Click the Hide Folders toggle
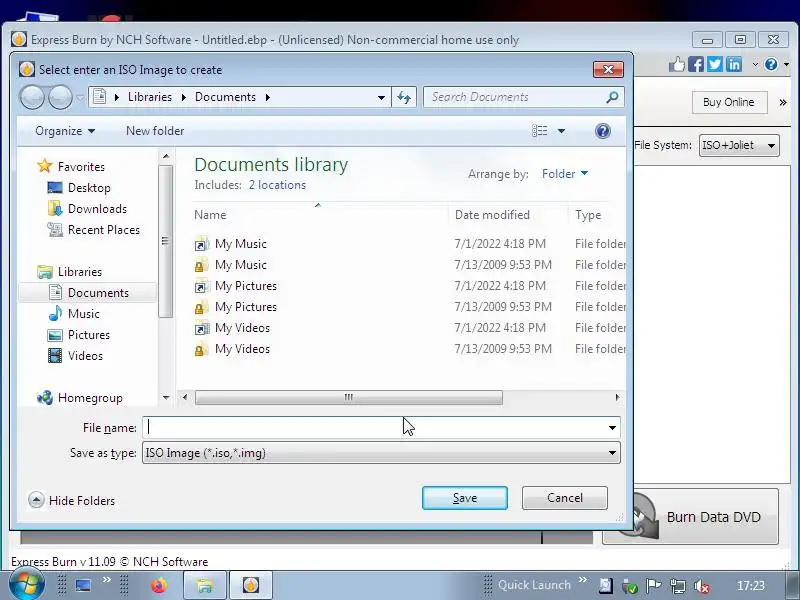The image size is (800, 600). pos(71,501)
